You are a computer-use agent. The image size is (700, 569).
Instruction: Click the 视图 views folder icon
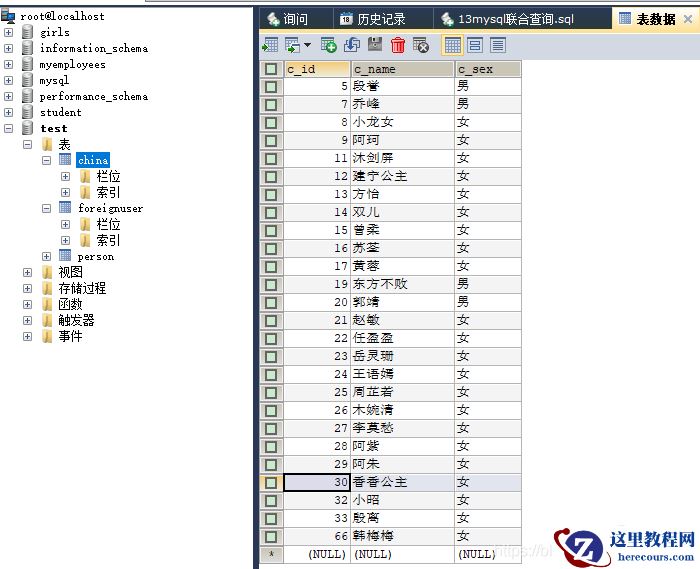[x=47, y=272]
